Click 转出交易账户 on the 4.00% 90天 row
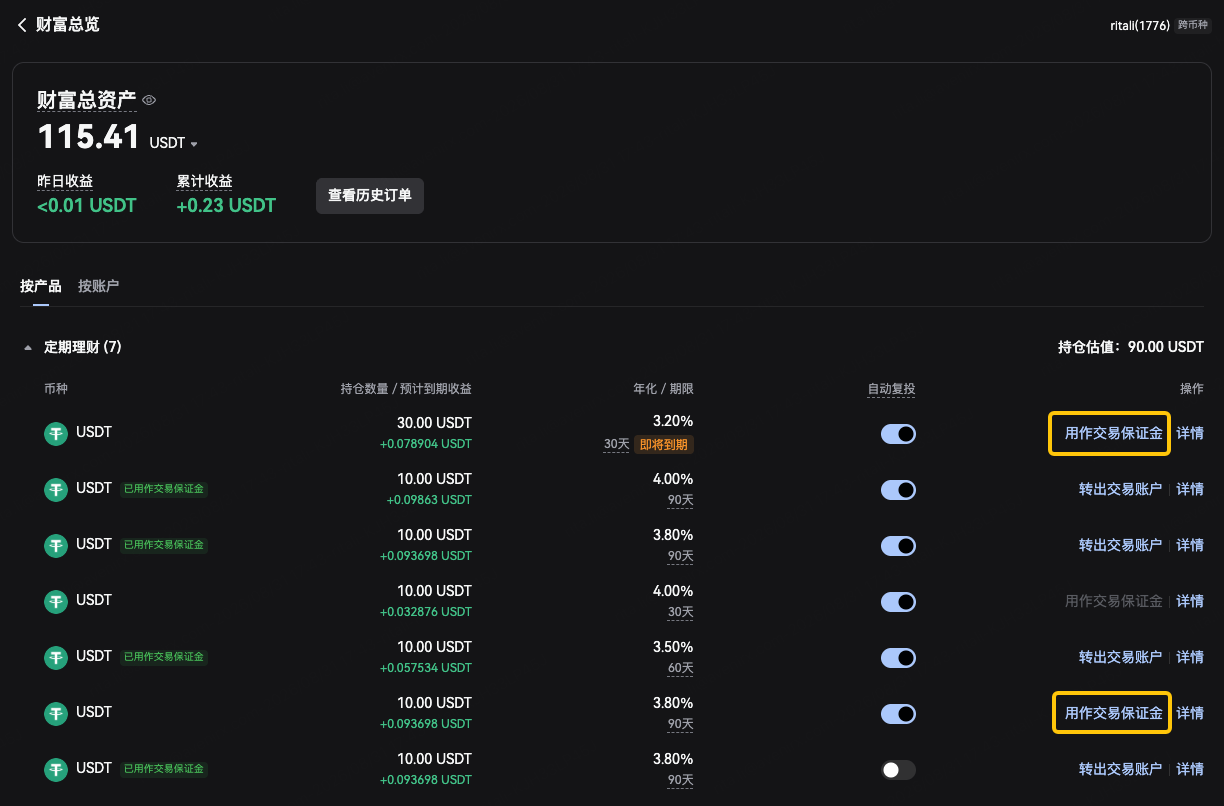 pyautogui.click(x=1120, y=489)
